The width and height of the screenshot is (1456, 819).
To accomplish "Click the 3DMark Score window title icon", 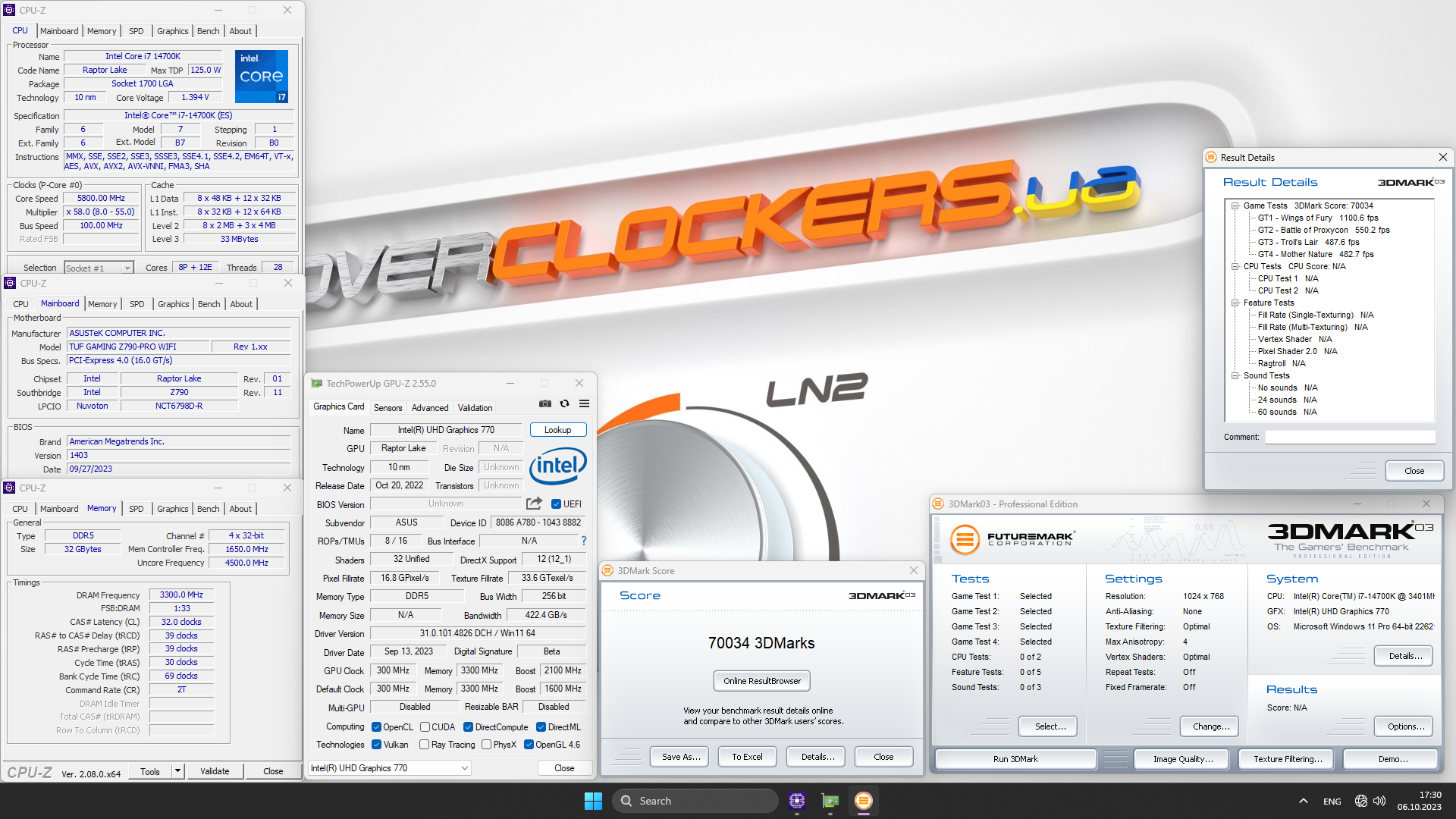I will click(607, 570).
